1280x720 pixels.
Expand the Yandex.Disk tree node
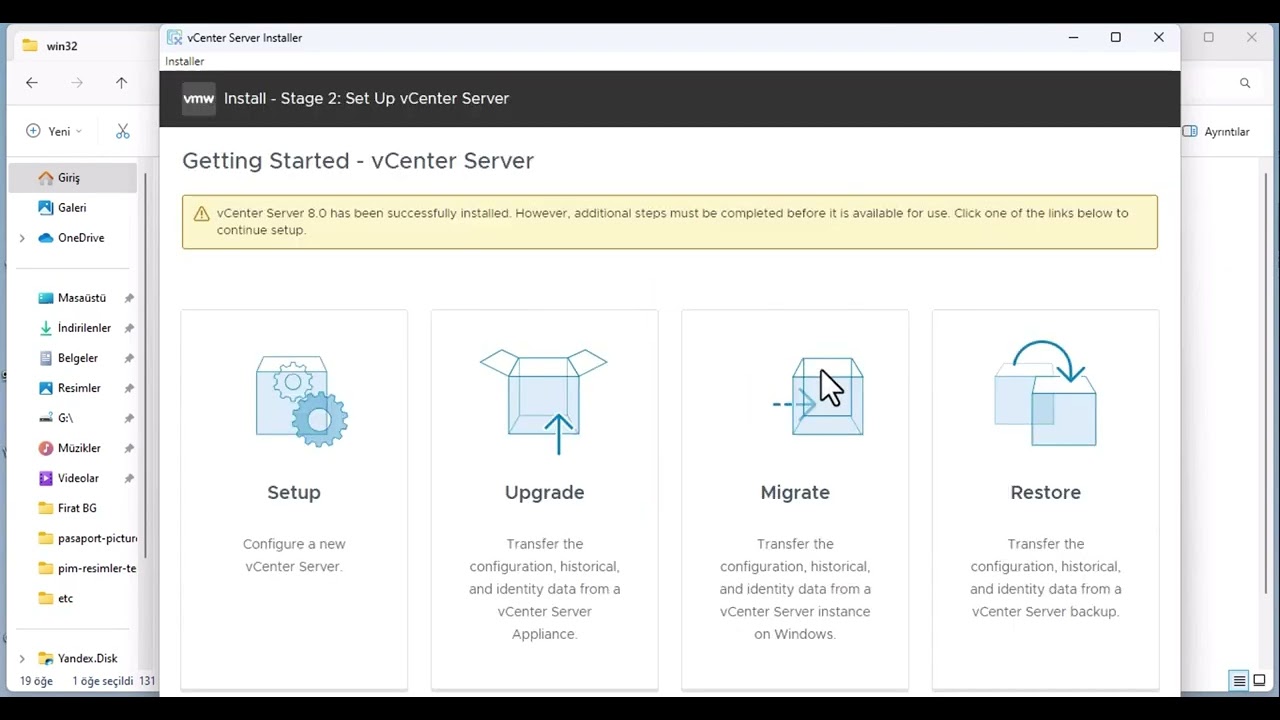click(x=22, y=658)
